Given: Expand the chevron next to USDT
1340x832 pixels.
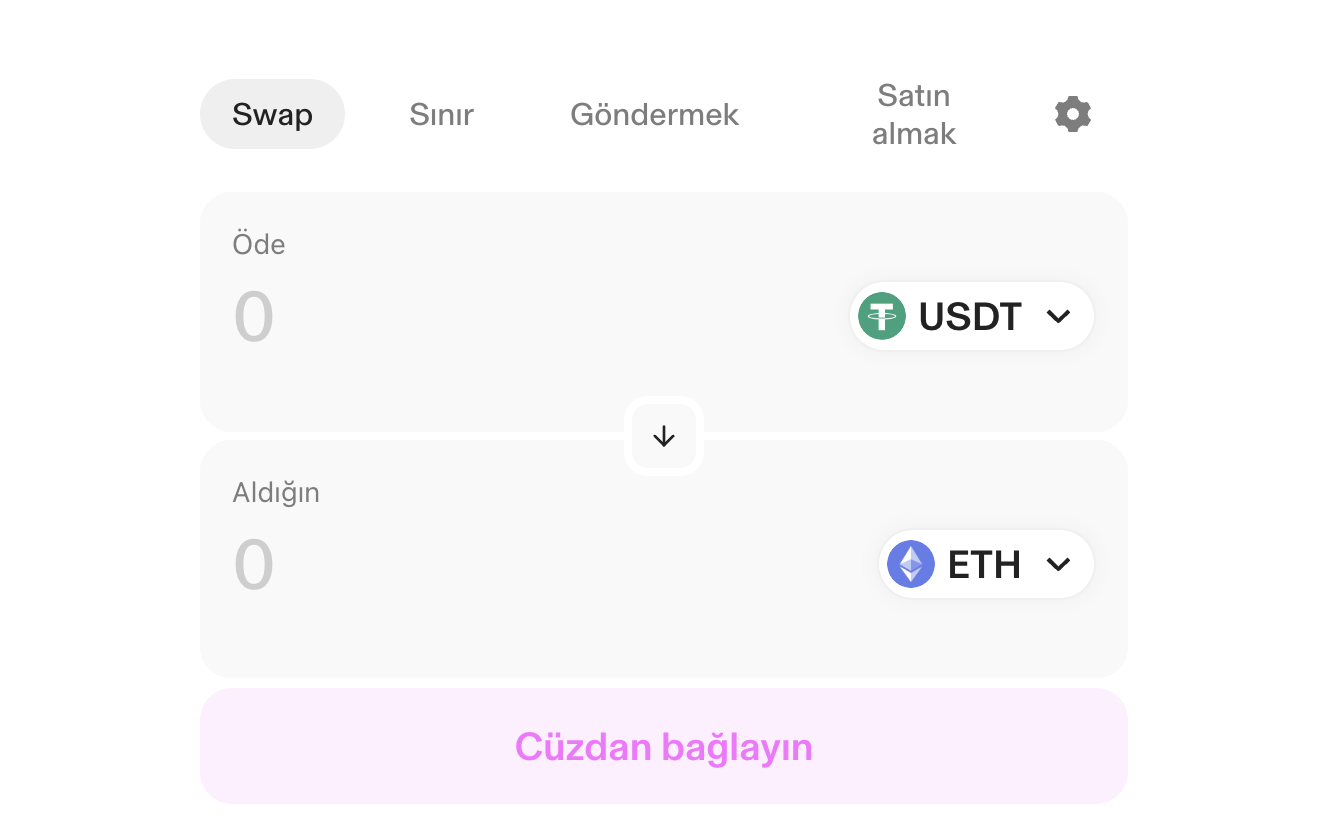Looking at the screenshot, I should coord(1058,316).
